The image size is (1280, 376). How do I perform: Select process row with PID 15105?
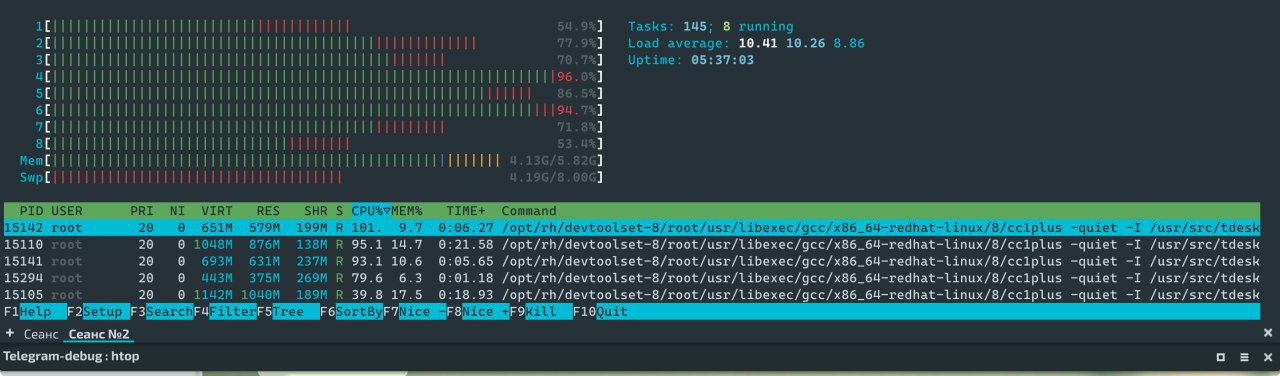(632, 295)
